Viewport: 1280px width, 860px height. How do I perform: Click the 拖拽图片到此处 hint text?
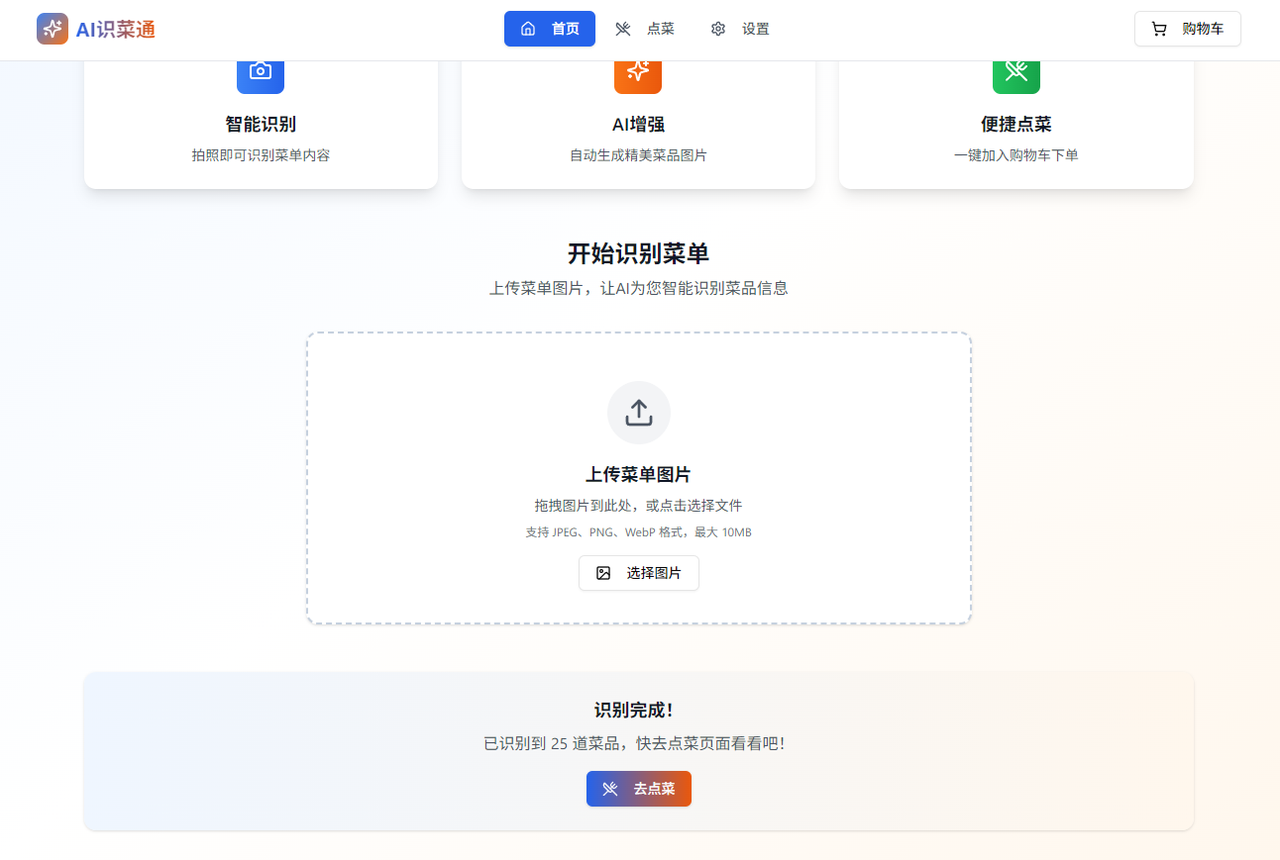(638, 505)
